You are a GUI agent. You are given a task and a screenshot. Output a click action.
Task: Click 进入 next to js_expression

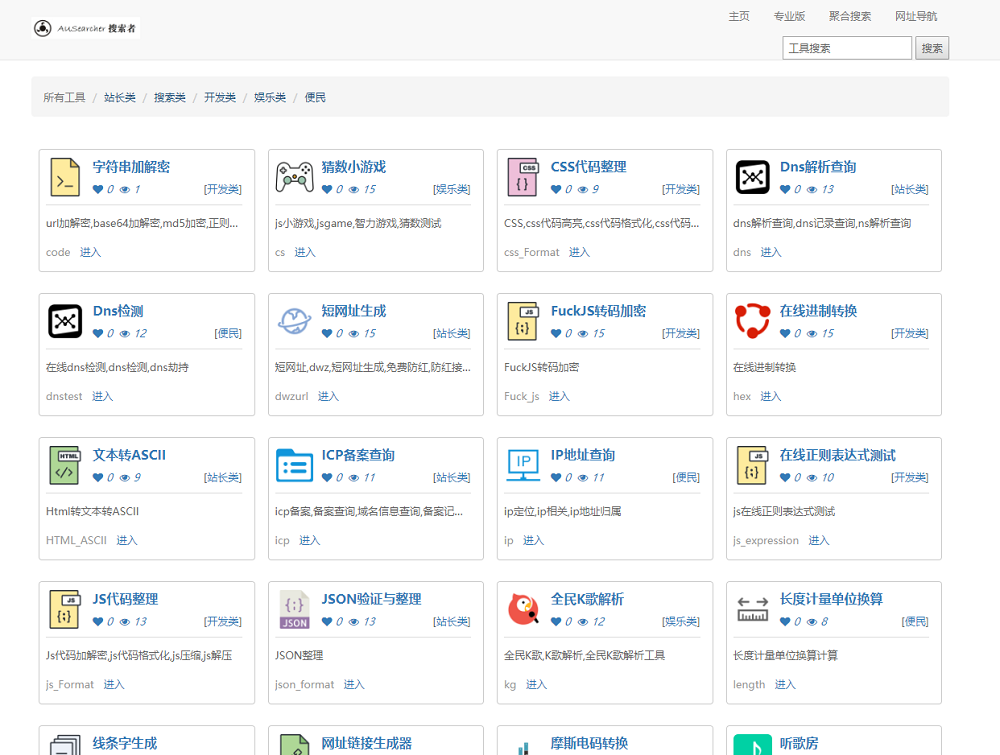click(819, 541)
